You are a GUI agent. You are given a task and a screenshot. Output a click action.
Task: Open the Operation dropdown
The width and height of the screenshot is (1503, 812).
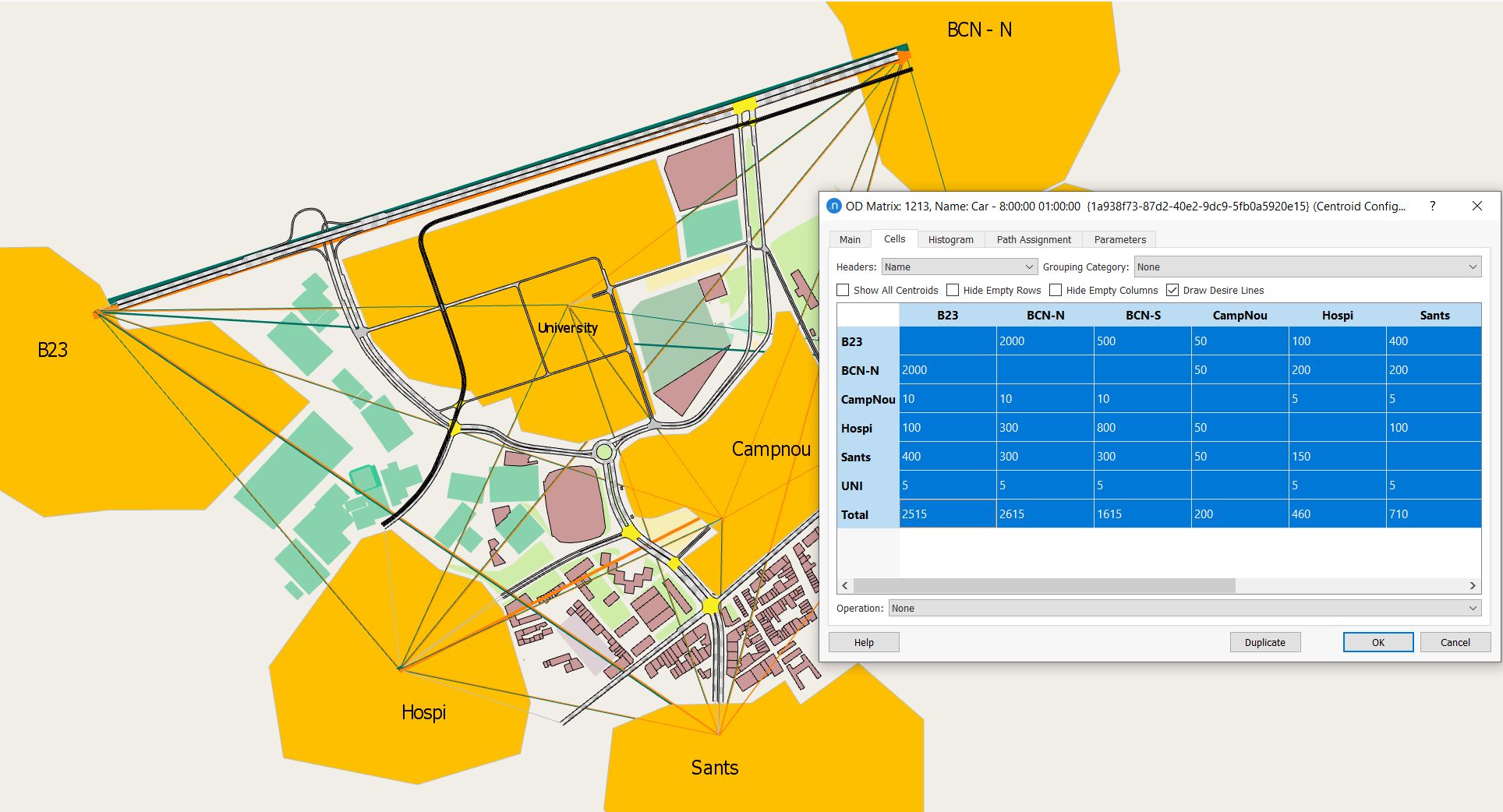(x=1184, y=608)
